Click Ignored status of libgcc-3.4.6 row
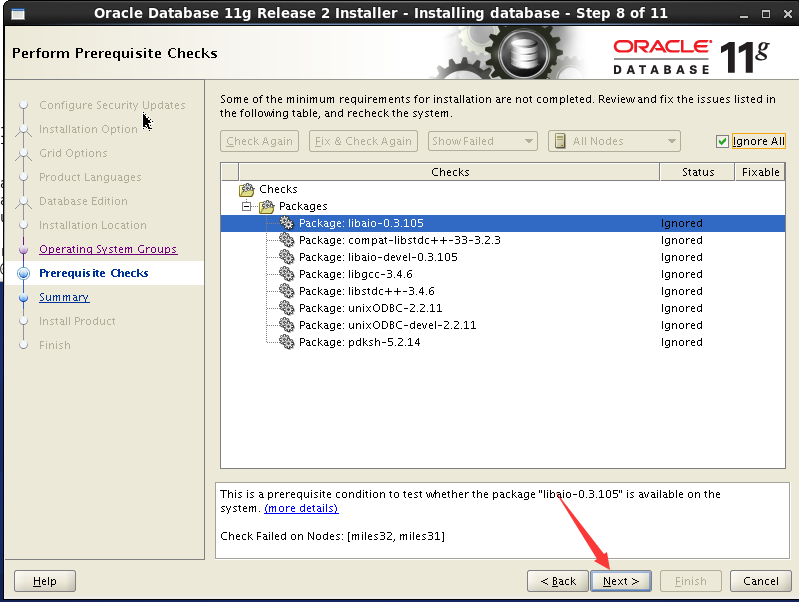This screenshot has height=602, width=799. [682, 274]
